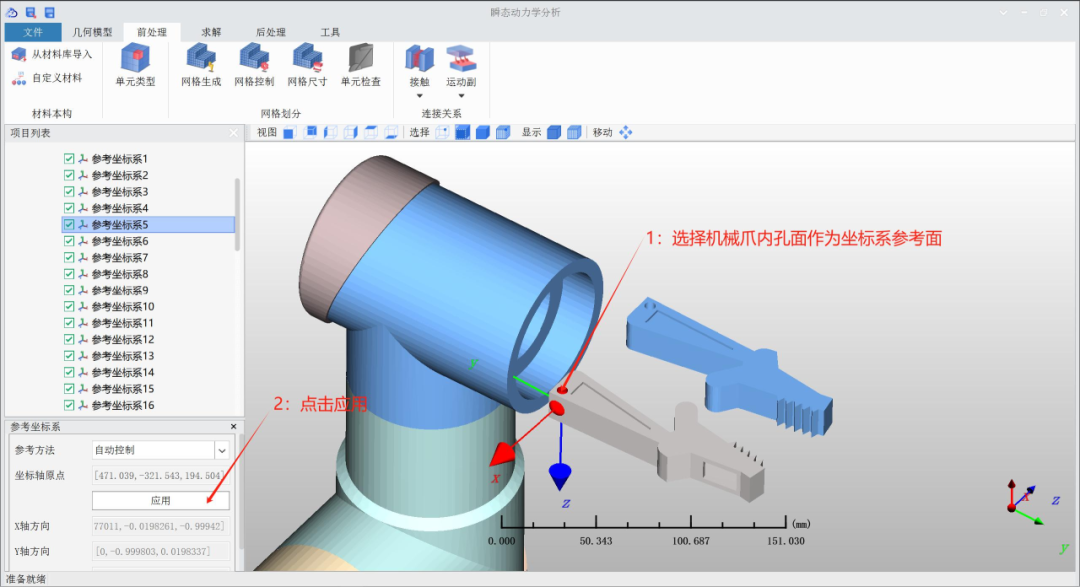Close the 项目列表 panel

pos(233,133)
